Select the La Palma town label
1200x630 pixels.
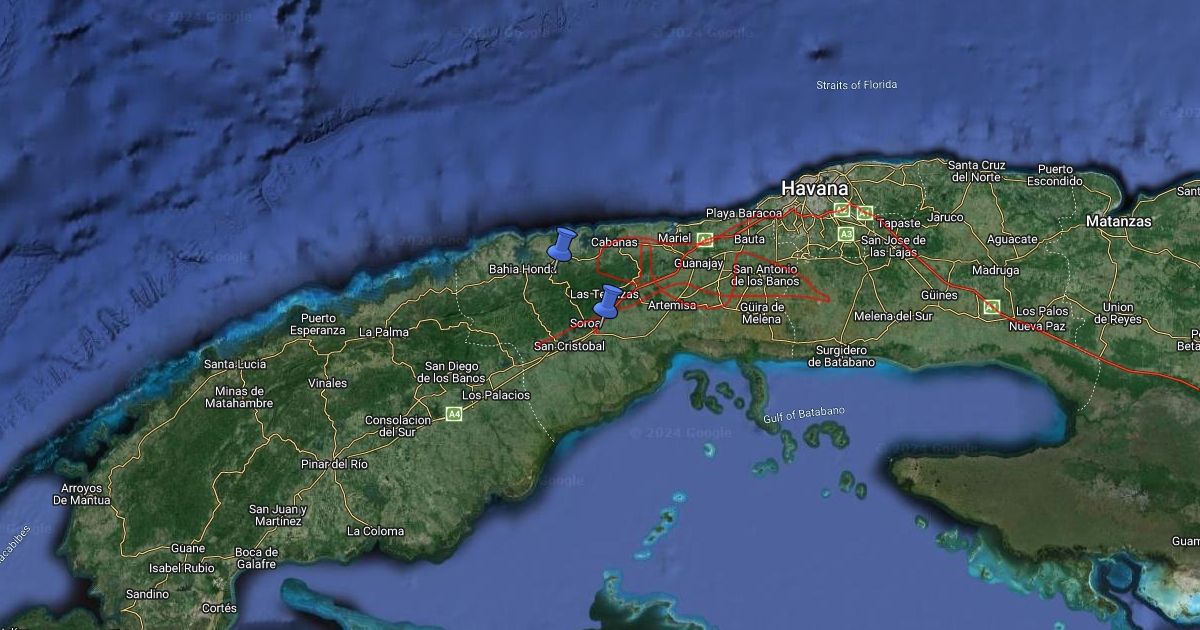tap(384, 331)
